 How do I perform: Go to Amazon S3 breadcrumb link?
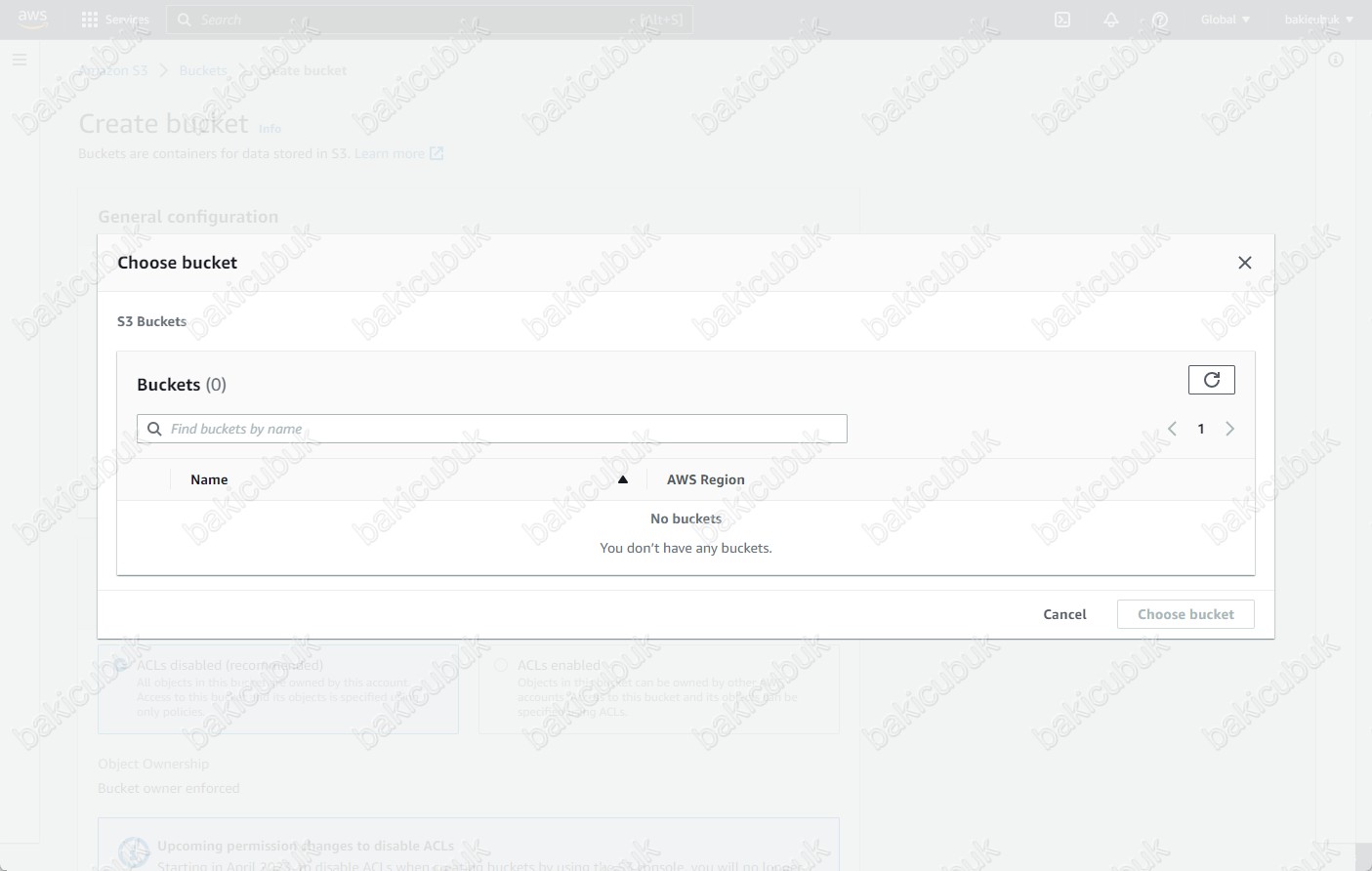113,70
